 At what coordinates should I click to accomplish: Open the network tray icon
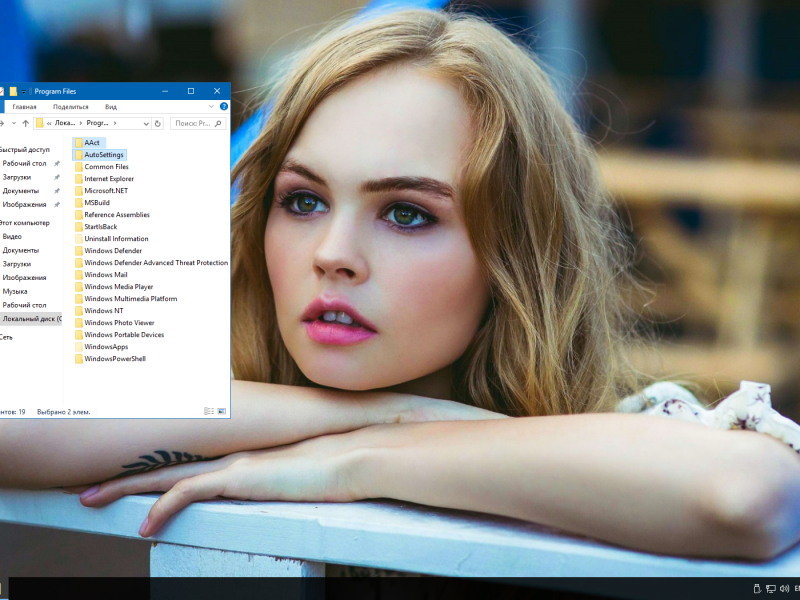[x=771, y=589]
